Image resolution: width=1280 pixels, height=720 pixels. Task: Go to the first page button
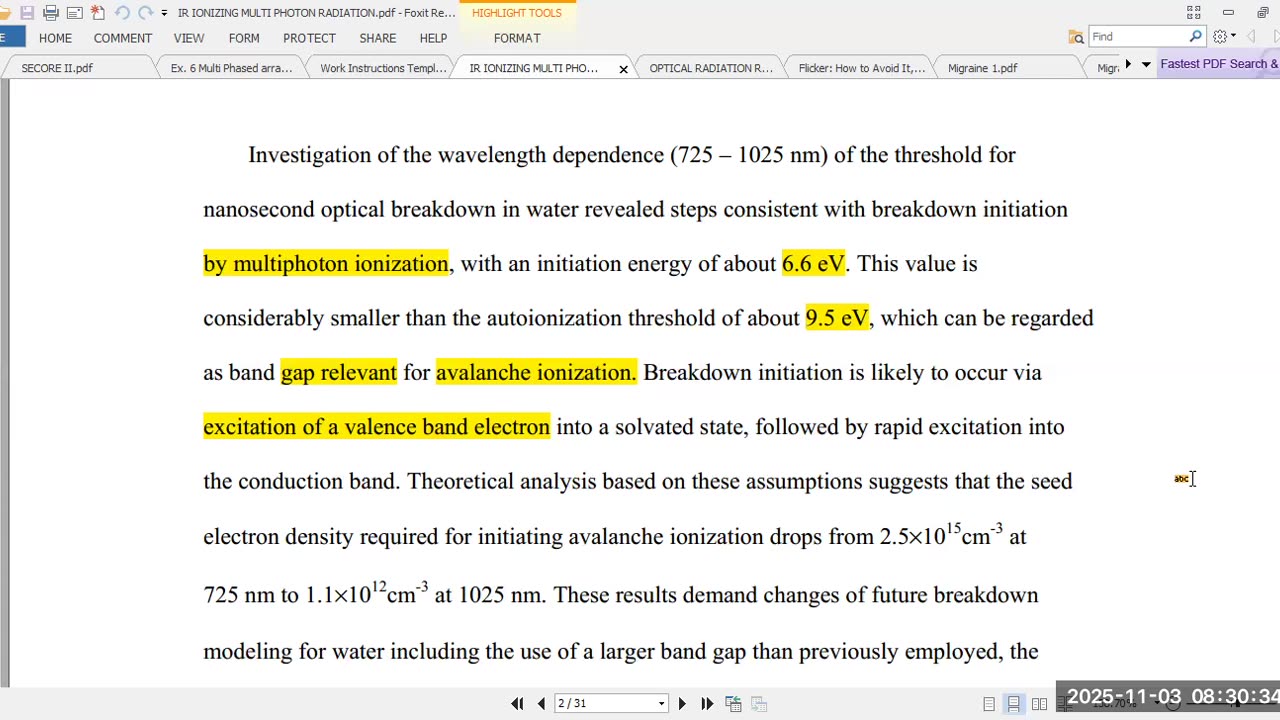(517, 704)
